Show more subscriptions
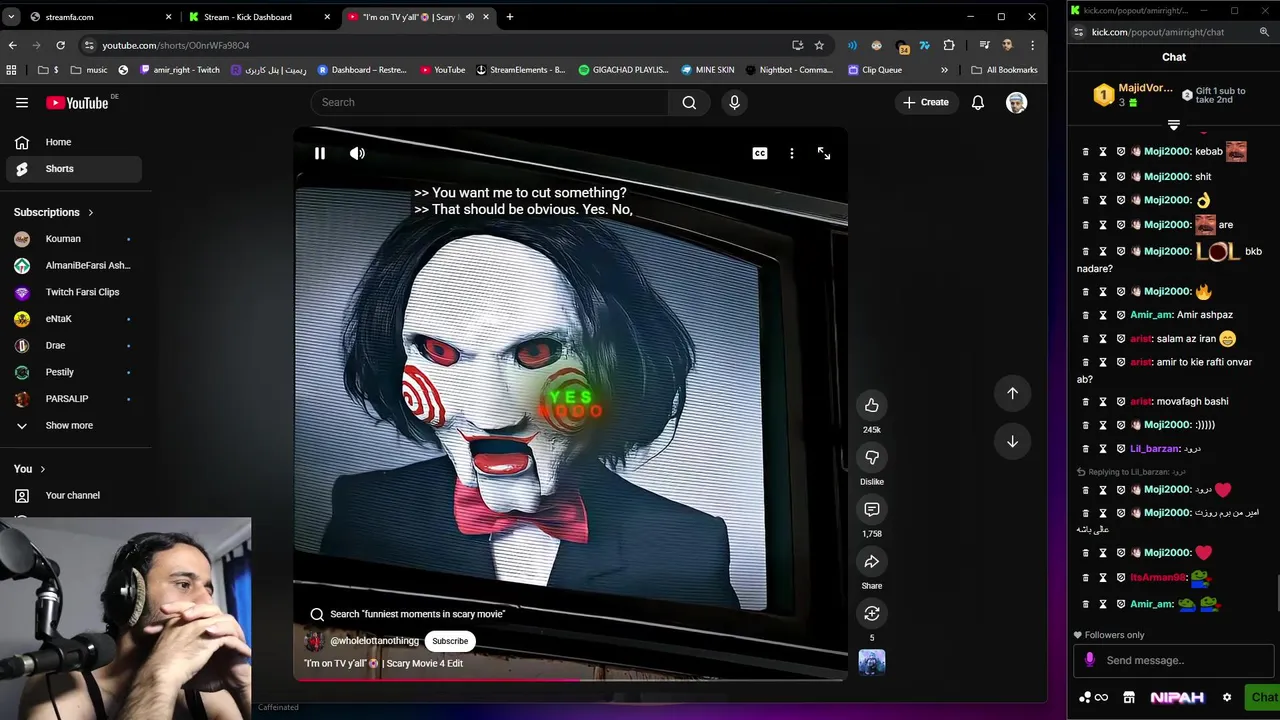The height and width of the screenshot is (720, 1280). (x=72, y=425)
